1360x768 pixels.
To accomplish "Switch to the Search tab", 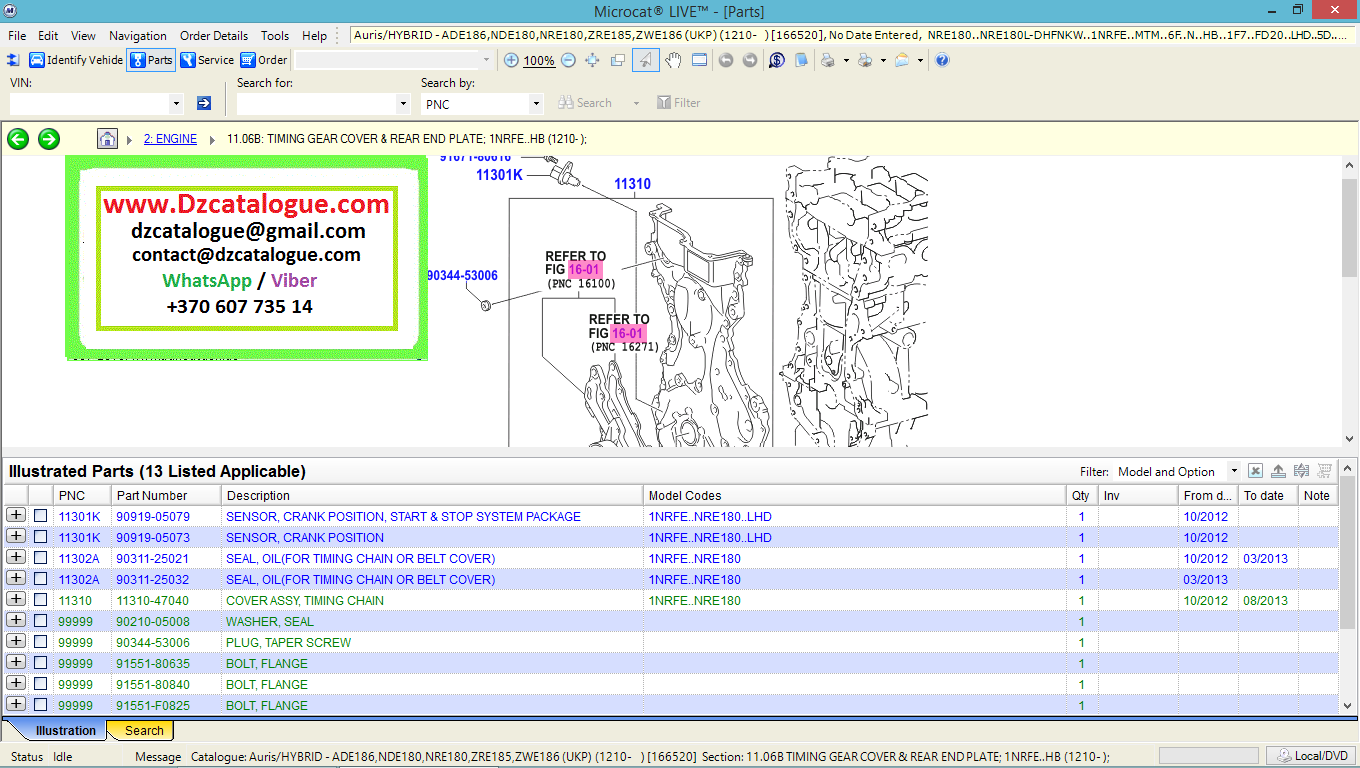I will (144, 730).
